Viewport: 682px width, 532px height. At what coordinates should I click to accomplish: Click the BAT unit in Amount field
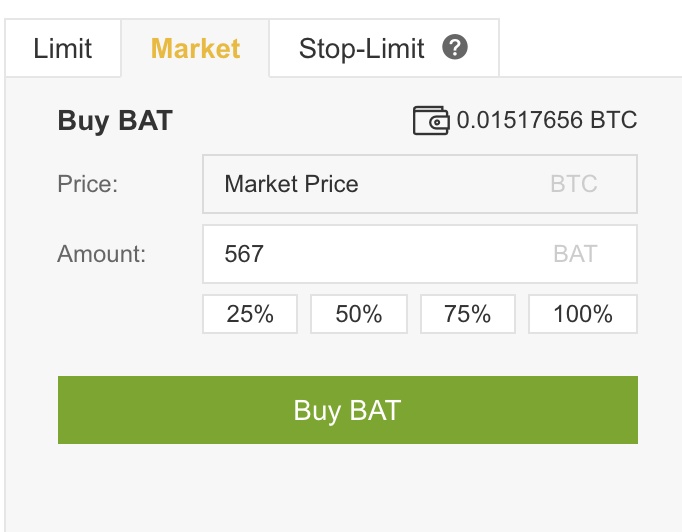(x=575, y=254)
